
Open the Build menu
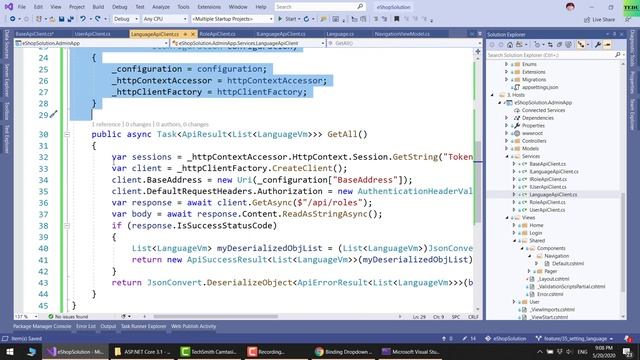[98, 7]
